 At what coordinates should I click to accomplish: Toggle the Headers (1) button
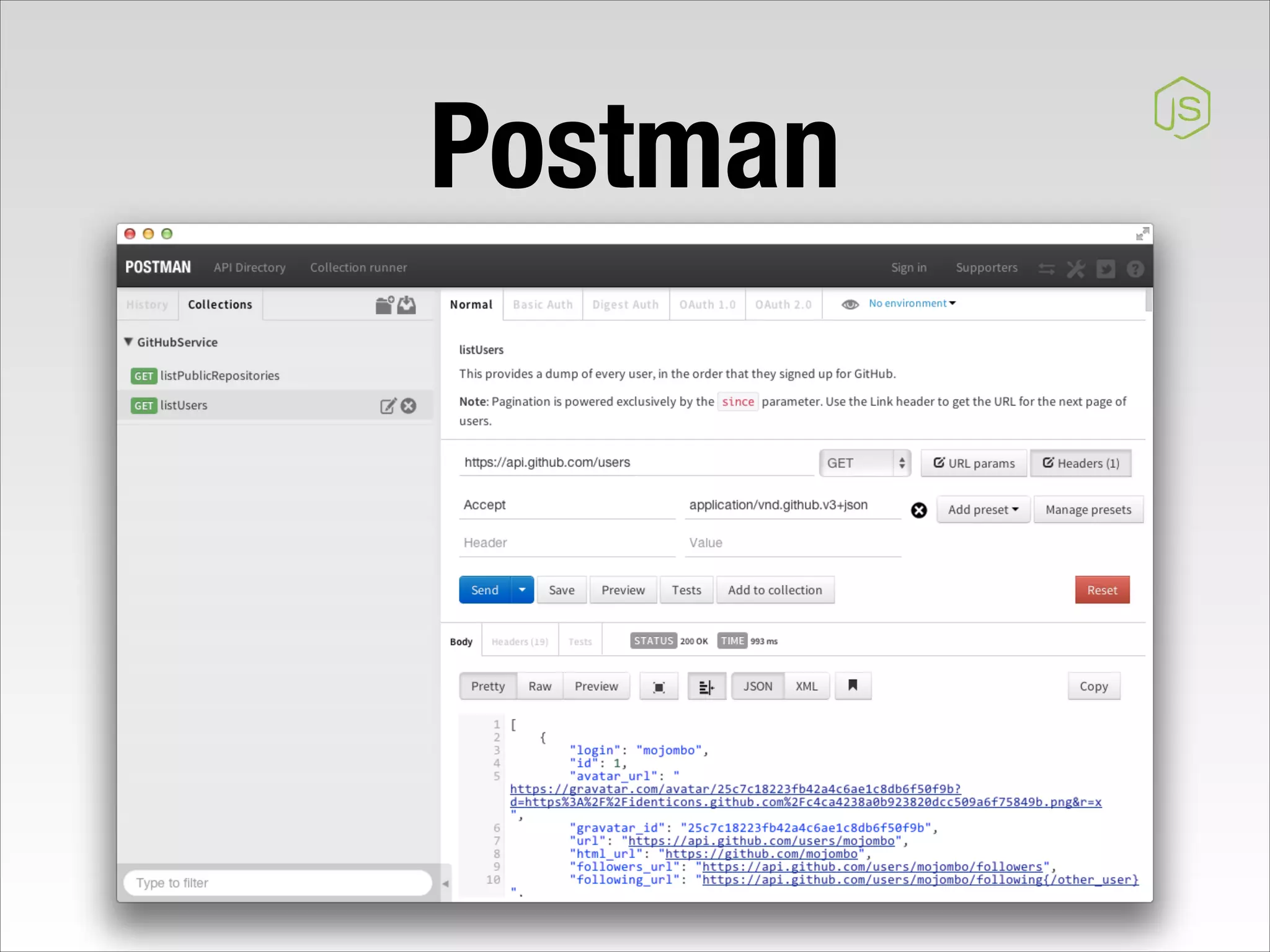(1081, 464)
